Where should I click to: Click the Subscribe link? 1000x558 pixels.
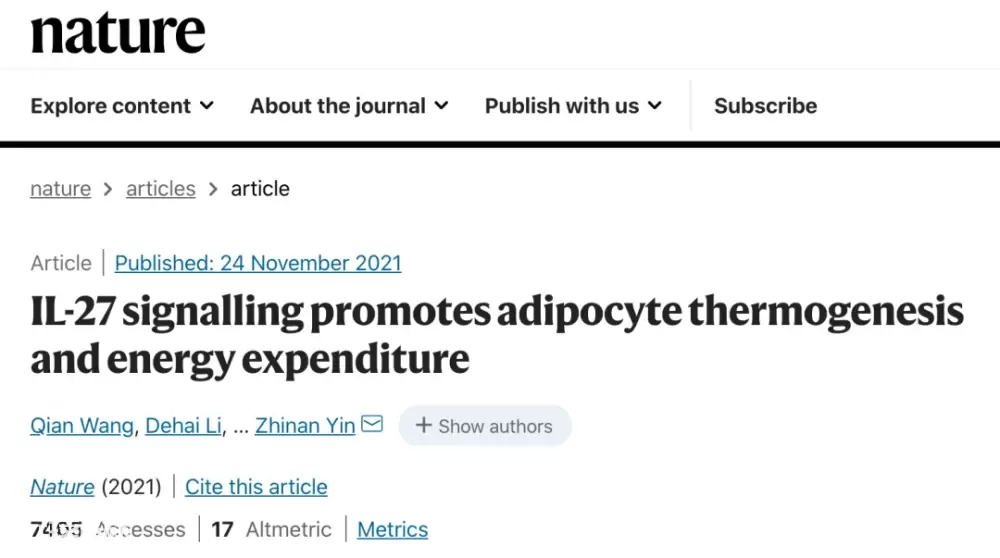(x=765, y=106)
